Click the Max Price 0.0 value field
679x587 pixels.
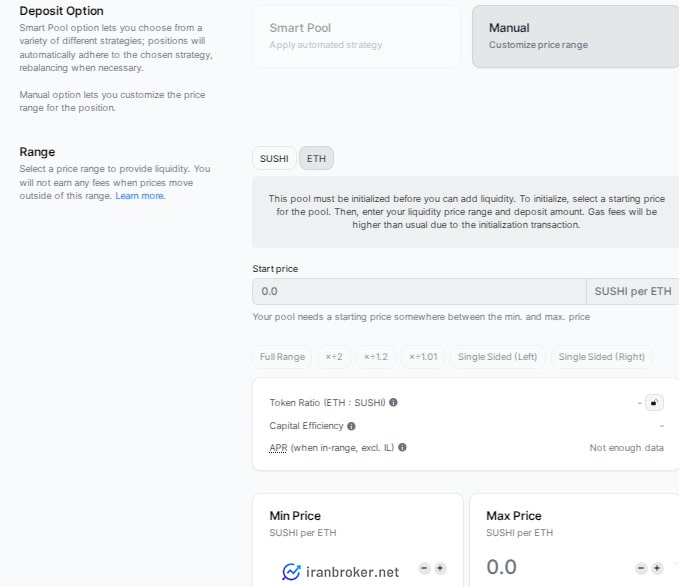click(x=501, y=567)
